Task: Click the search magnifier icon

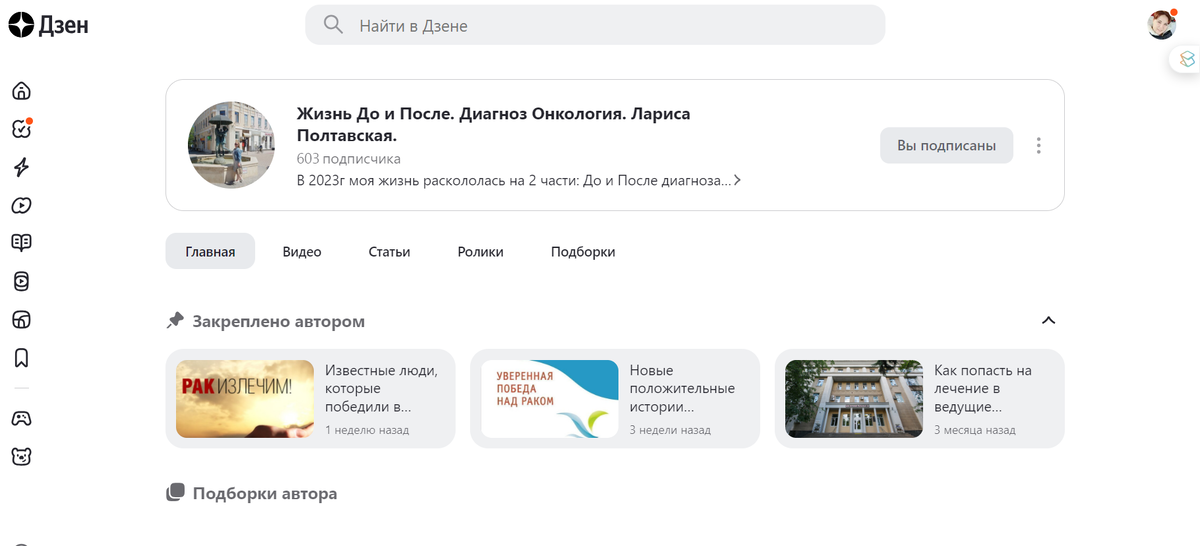Action: (333, 25)
